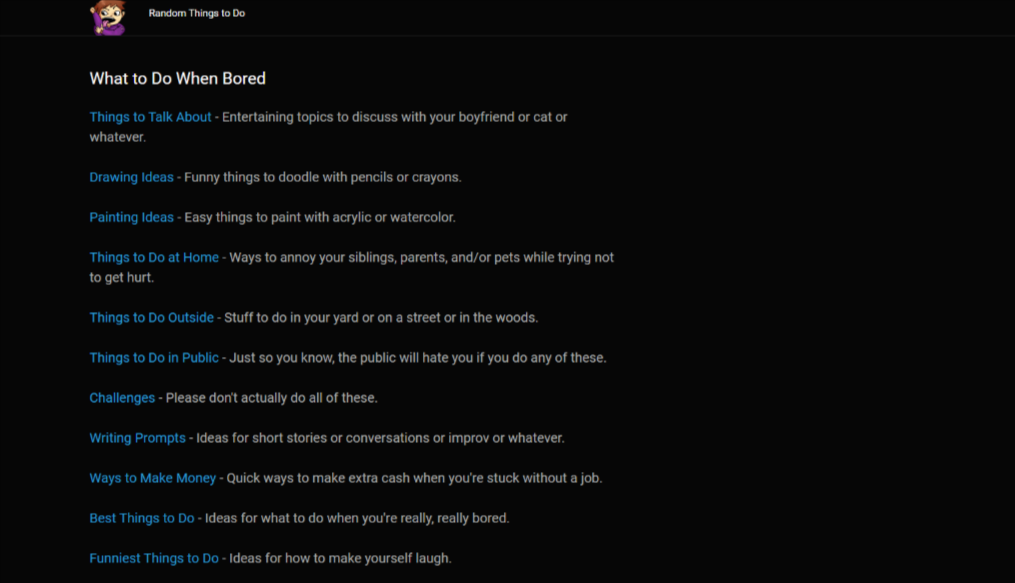The image size is (1015, 583).
Task: Go to the Drawing Ideas page
Action: click(131, 177)
